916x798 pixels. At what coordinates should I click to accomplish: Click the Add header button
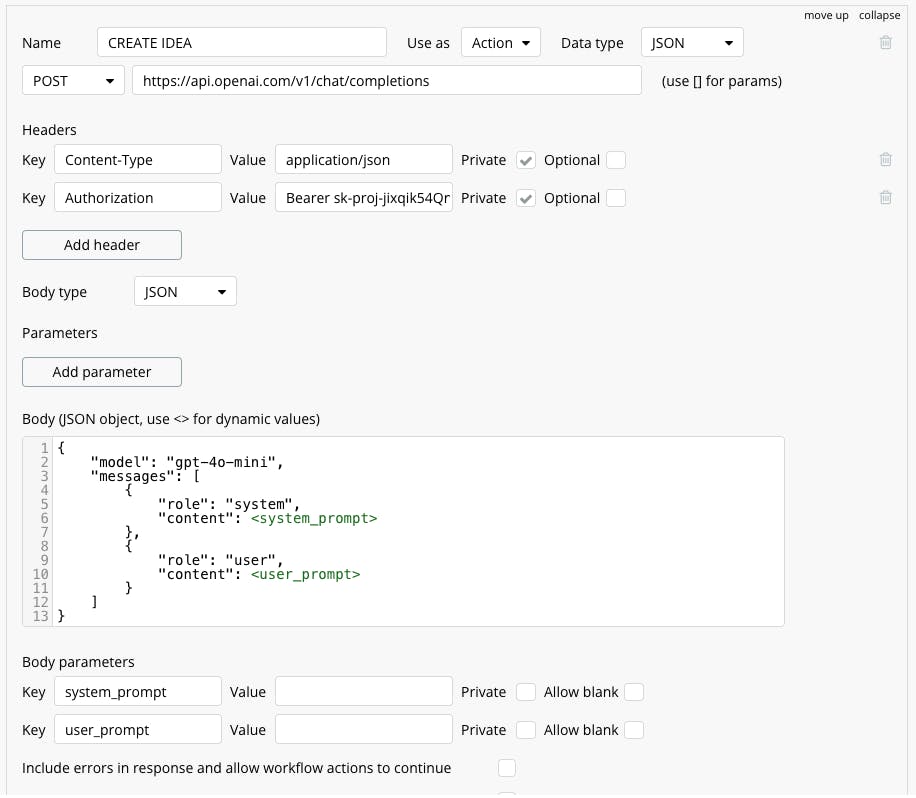coord(102,245)
